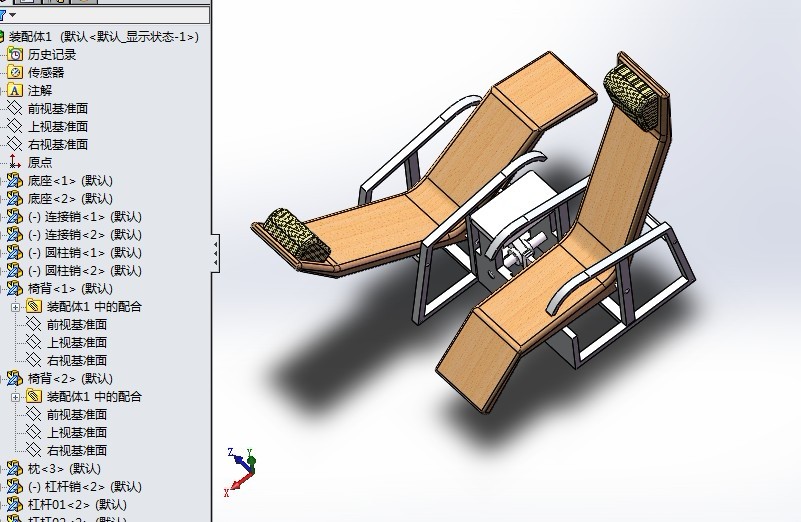Click mates folder icon under 椅背<1>
801x522 pixels.
[x=34, y=306]
